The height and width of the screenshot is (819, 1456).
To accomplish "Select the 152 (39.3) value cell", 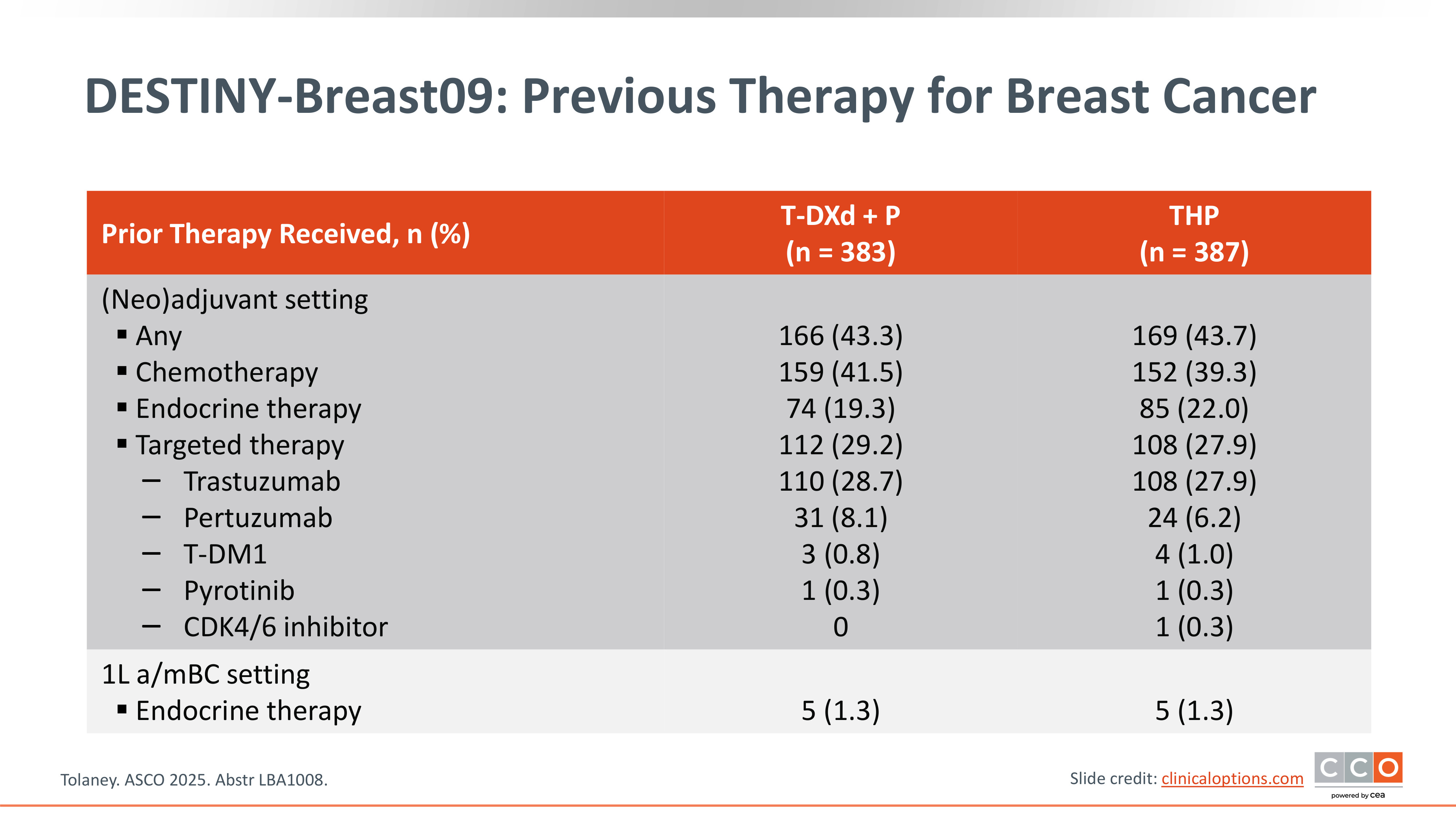I will pyautogui.click(x=1194, y=372).
